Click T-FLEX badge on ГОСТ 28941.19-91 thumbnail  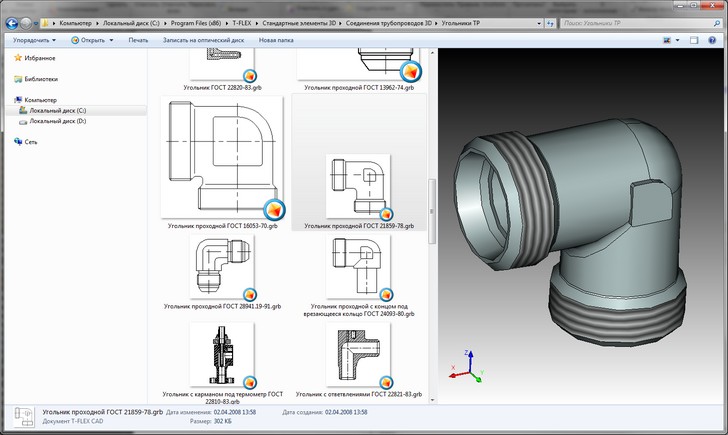point(250,294)
